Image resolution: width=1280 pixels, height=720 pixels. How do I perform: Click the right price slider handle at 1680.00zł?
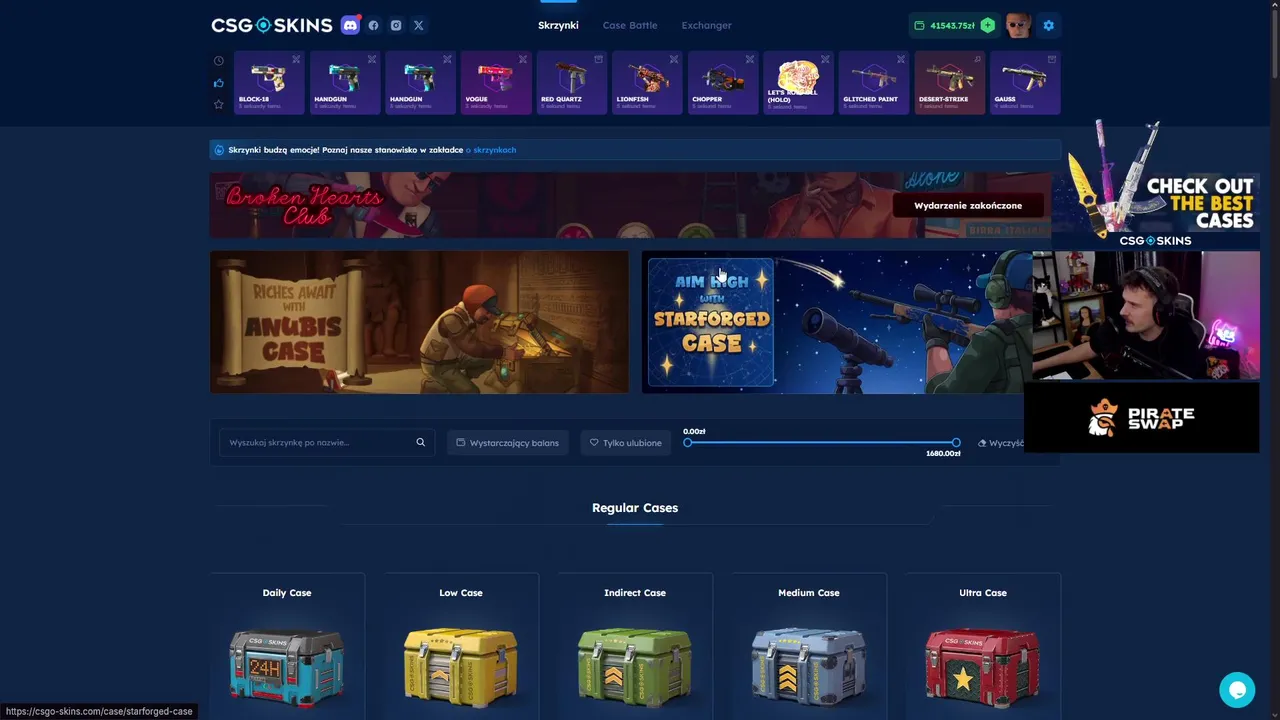tap(956, 442)
